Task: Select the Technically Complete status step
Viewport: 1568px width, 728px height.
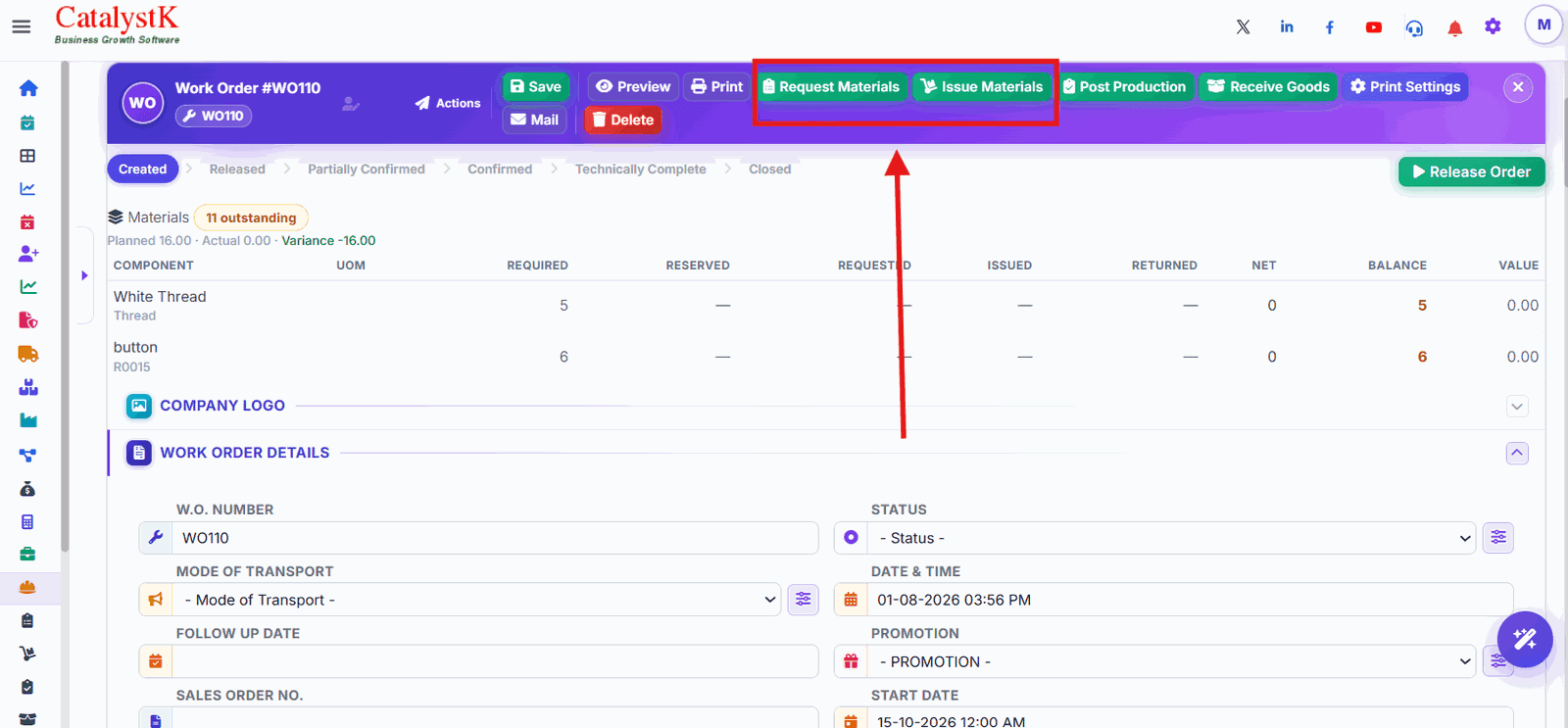Action: 641,170
